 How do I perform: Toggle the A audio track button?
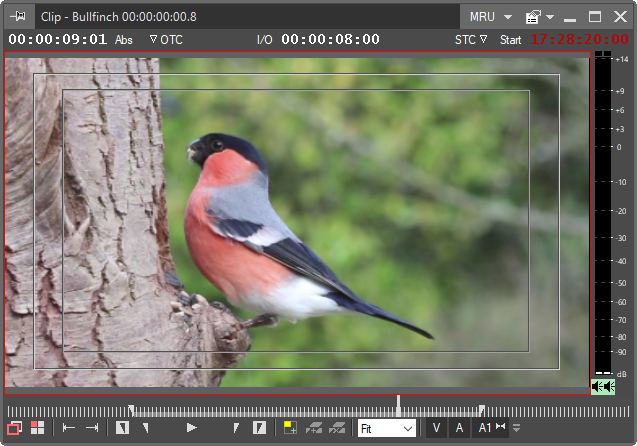pyautogui.click(x=459, y=428)
